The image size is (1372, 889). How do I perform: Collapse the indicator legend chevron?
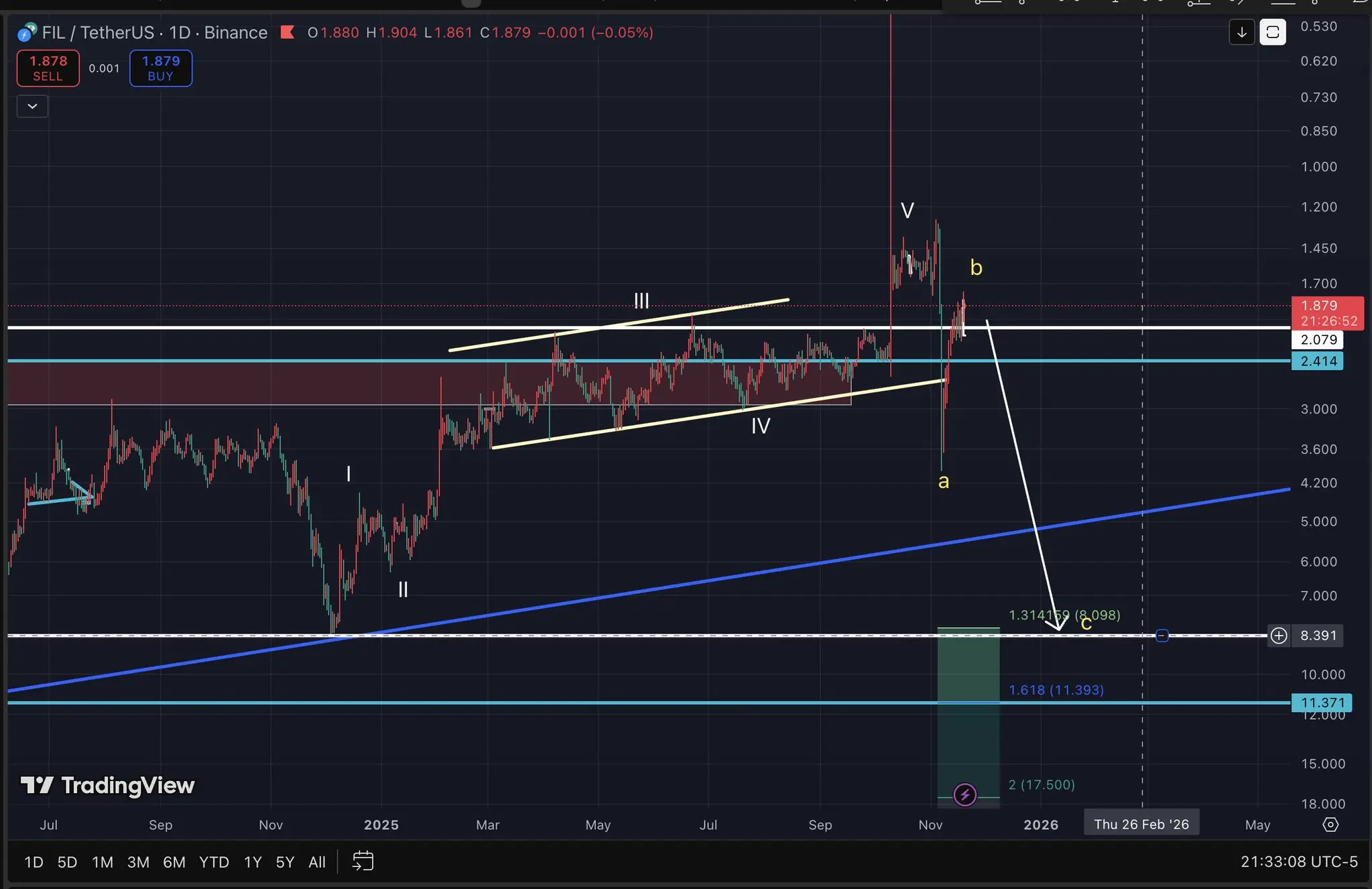point(32,106)
